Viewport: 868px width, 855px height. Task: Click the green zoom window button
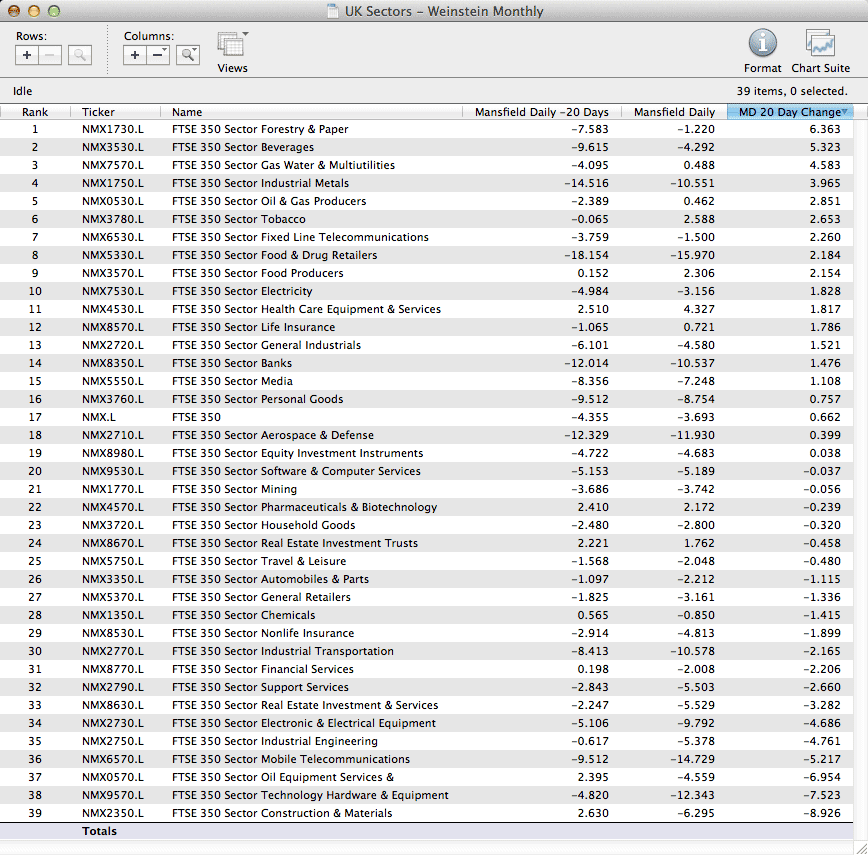[x=54, y=11]
